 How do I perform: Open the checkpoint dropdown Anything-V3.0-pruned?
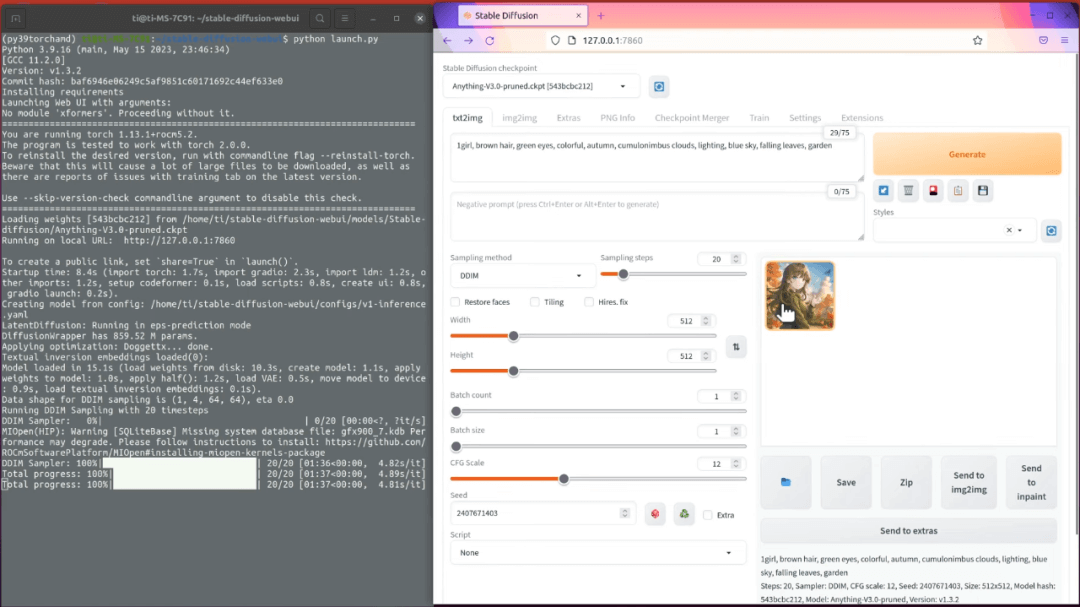[x=541, y=87]
